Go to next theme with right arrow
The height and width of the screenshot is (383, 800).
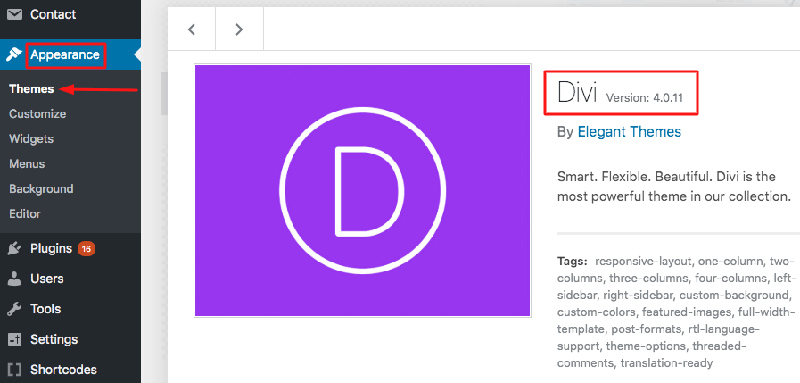pyautogui.click(x=239, y=30)
